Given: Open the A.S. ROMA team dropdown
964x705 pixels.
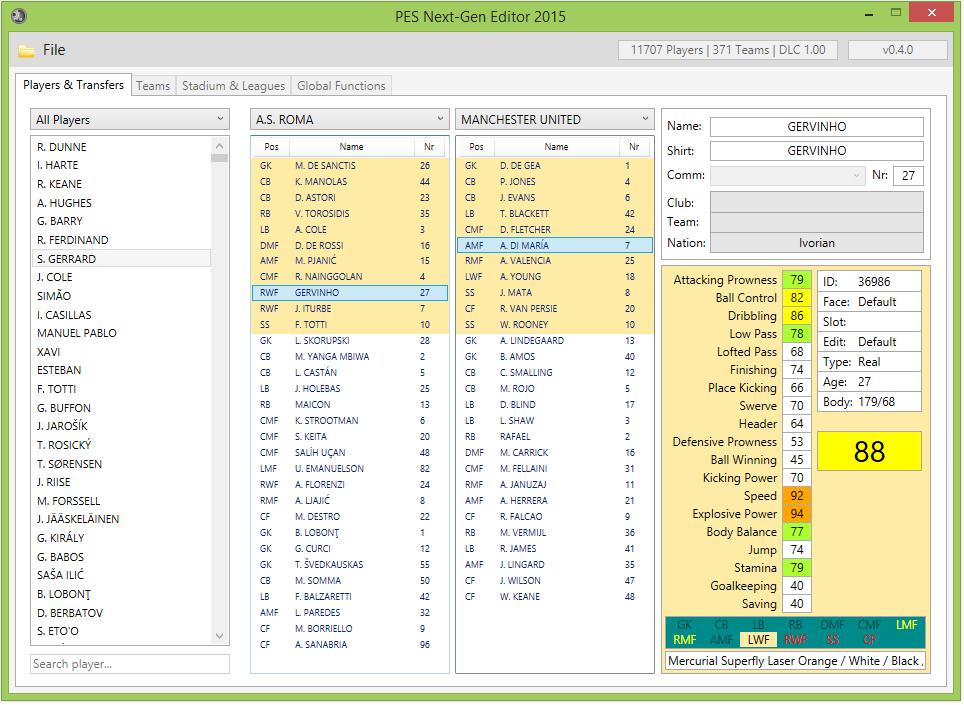Looking at the screenshot, I should click(350, 119).
